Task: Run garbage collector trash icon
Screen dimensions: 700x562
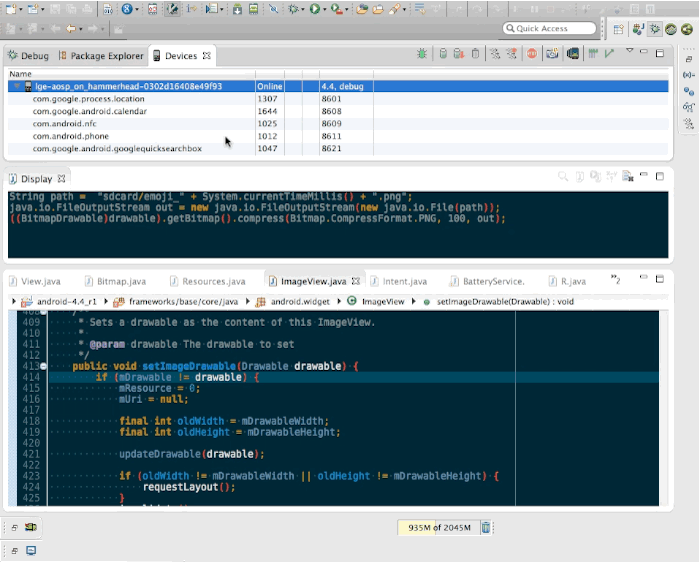Action: [x=486, y=528]
